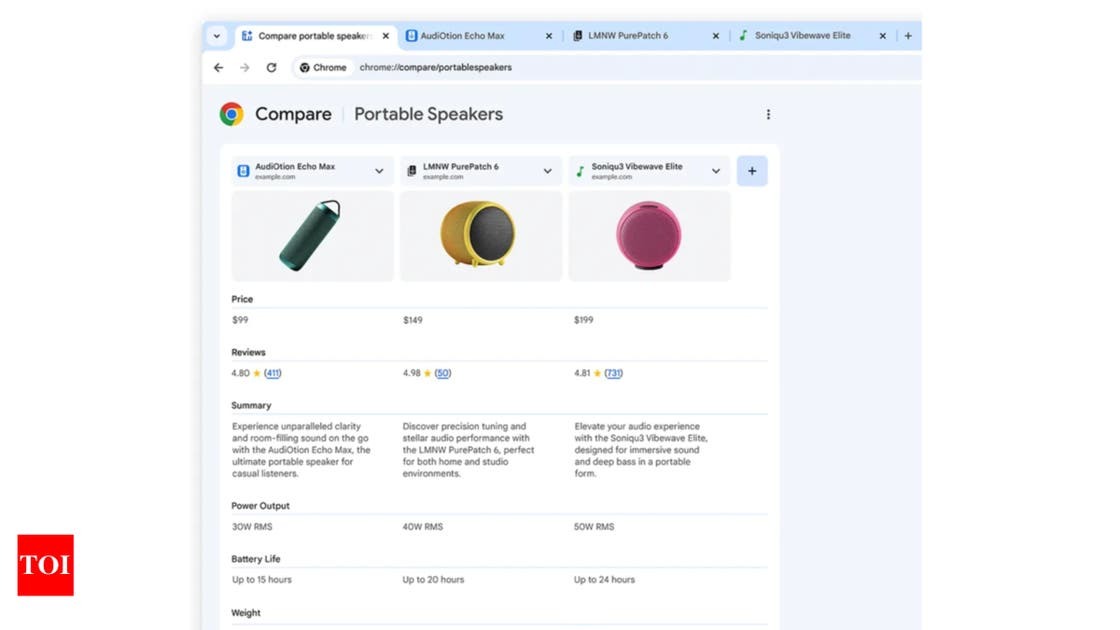Click the Weight row heading
This screenshot has height=630, width=1120.
point(246,613)
